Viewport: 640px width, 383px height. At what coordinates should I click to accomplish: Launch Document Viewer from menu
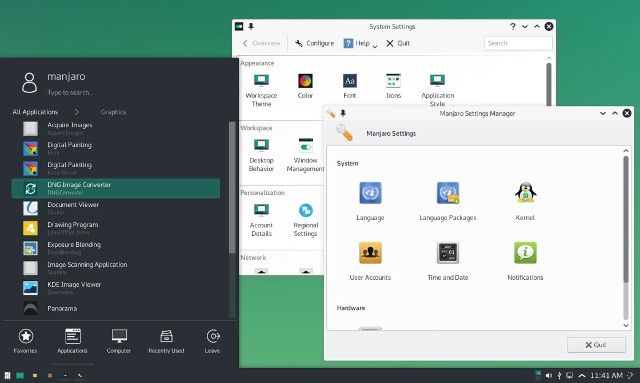pos(116,208)
